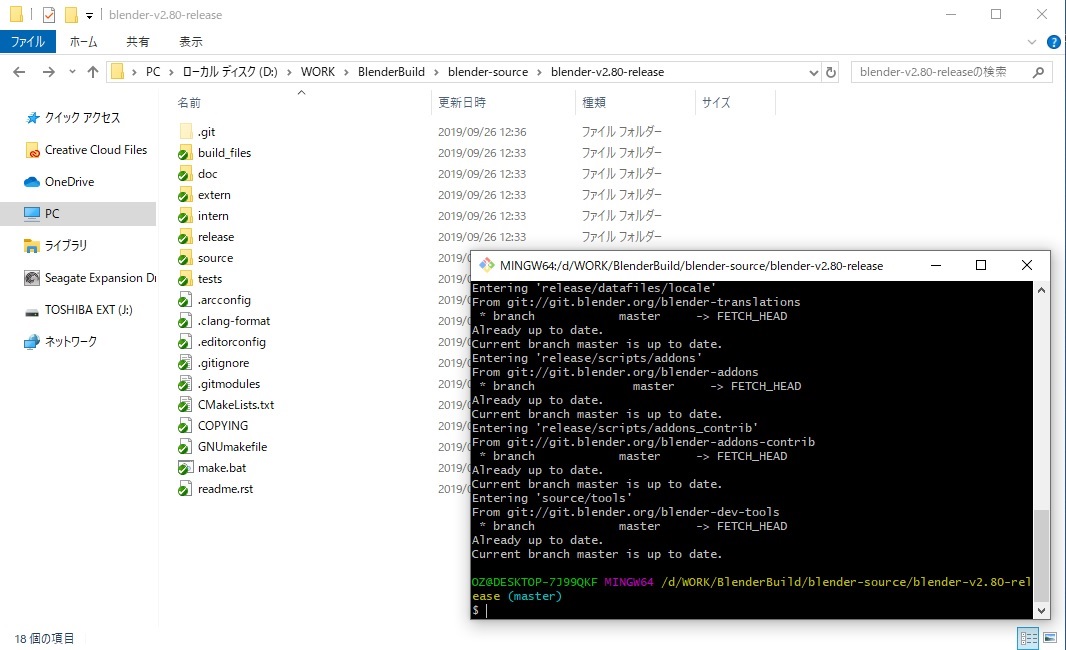Open the ファイル ribbon tab
Screen dimensions: 1066x650
click(27, 41)
